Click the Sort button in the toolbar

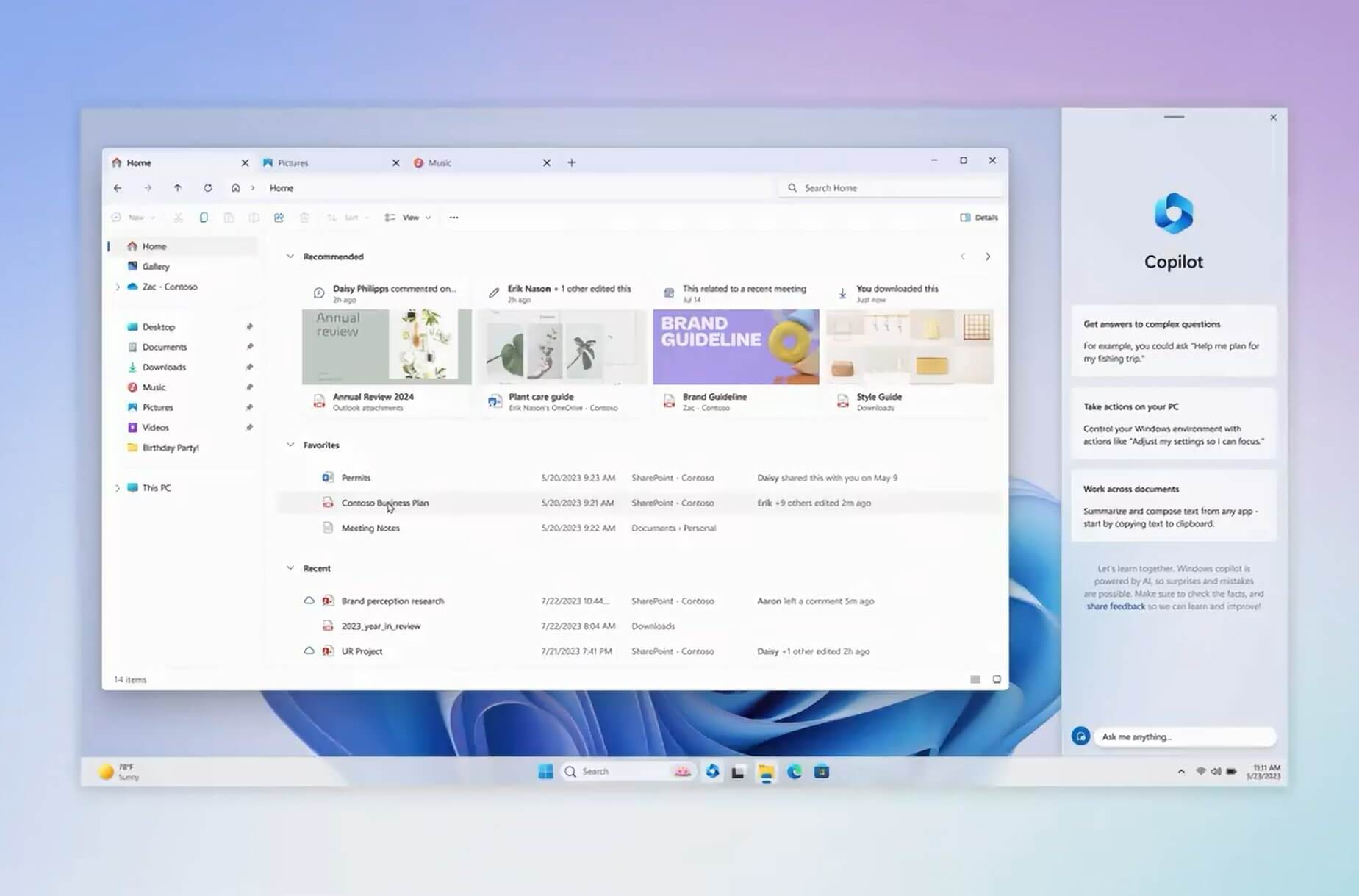click(348, 218)
